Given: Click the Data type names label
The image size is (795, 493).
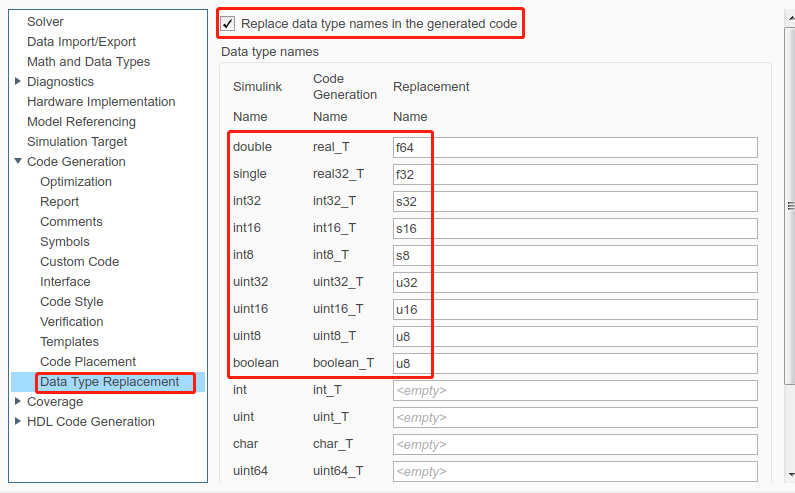Looking at the screenshot, I should [270, 52].
